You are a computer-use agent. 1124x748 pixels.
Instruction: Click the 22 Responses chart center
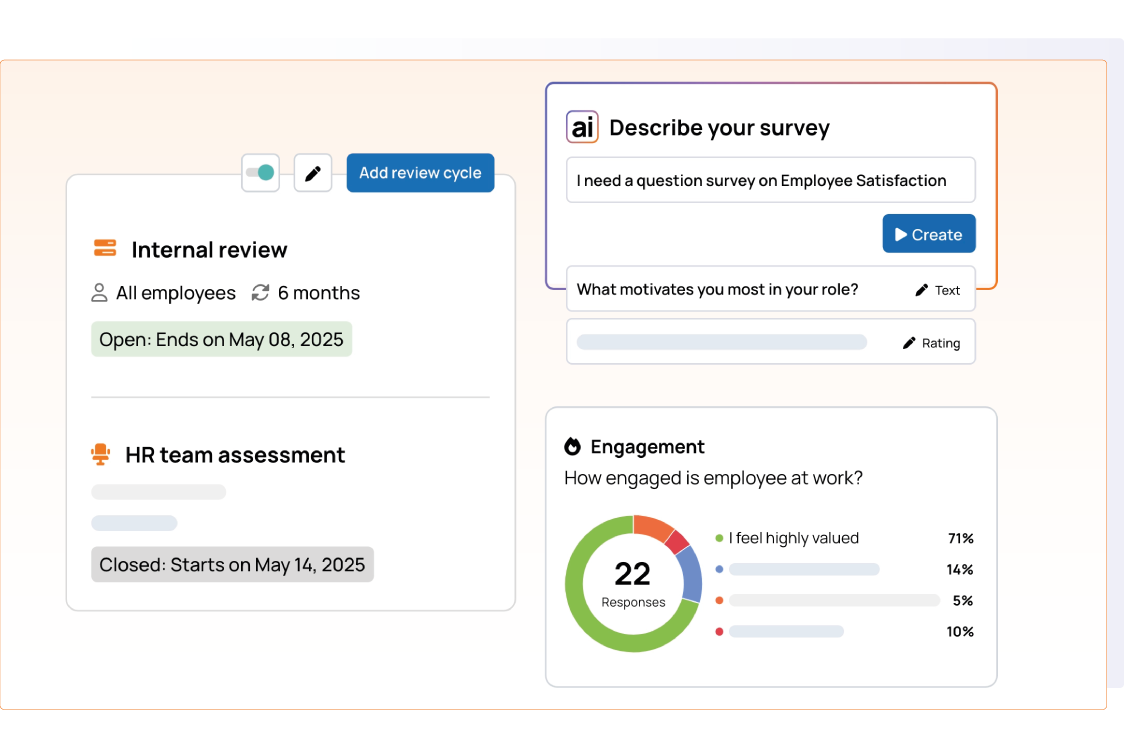click(632, 583)
